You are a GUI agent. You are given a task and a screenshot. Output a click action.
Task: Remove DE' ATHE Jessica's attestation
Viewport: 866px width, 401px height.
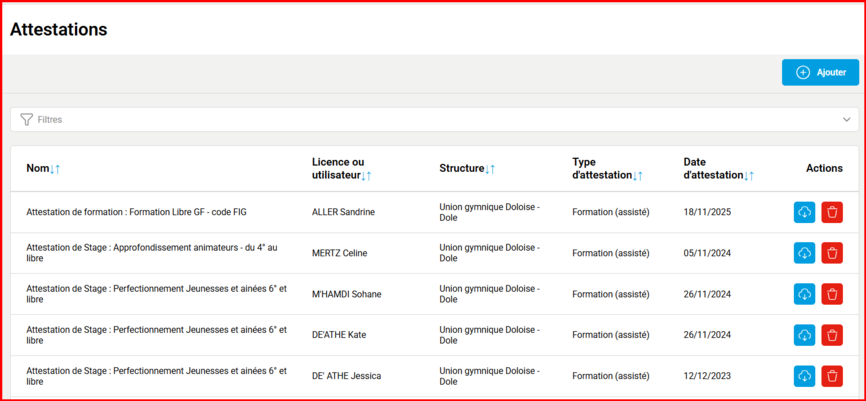(x=832, y=376)
